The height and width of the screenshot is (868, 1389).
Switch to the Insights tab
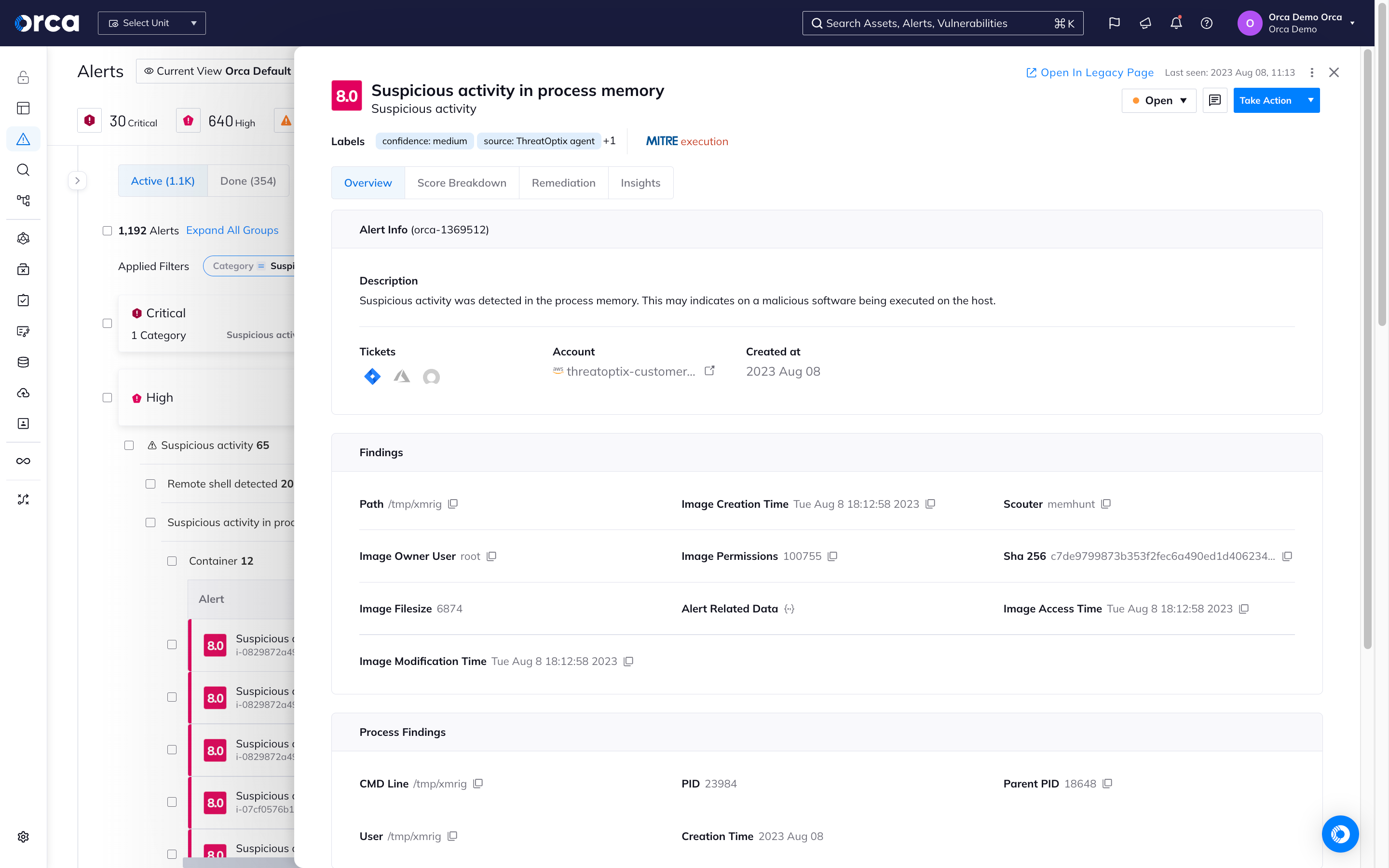click(x=640, y=183)
